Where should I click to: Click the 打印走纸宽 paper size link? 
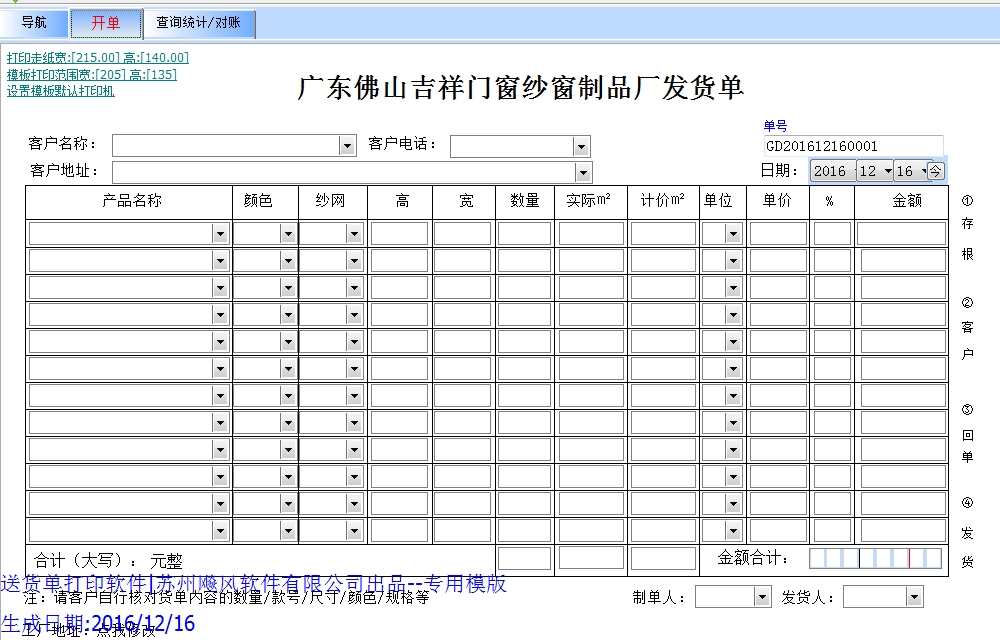(x=98, y=57)
